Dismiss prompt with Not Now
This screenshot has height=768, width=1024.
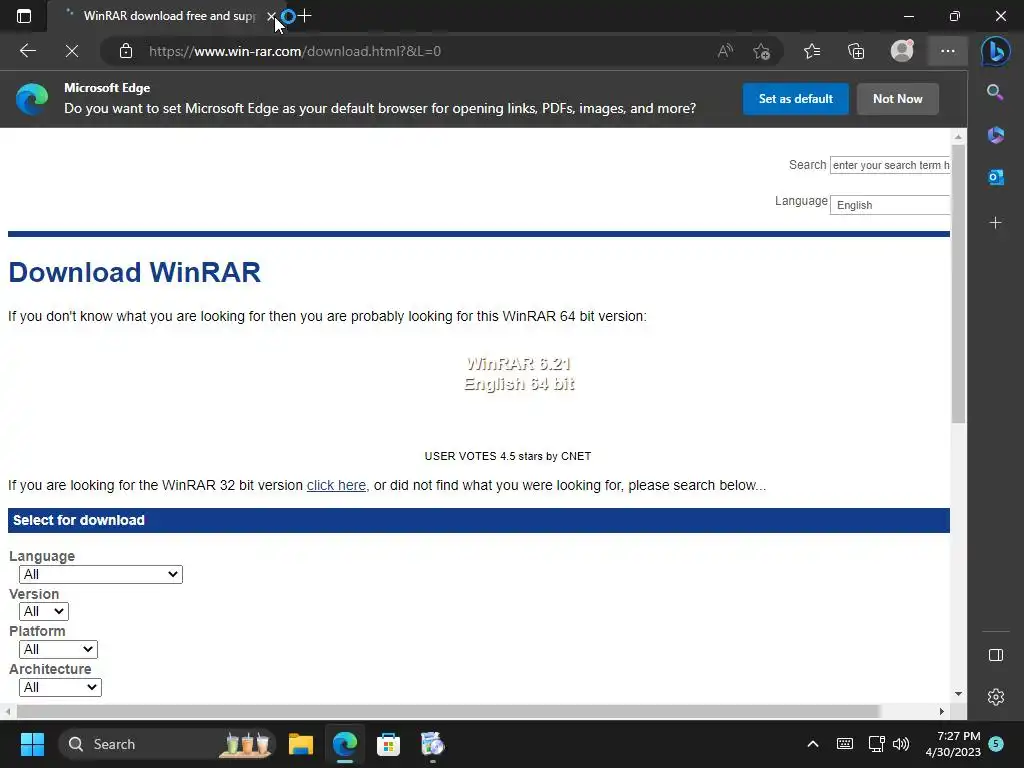pyautogui.click(x=897, y=99)
